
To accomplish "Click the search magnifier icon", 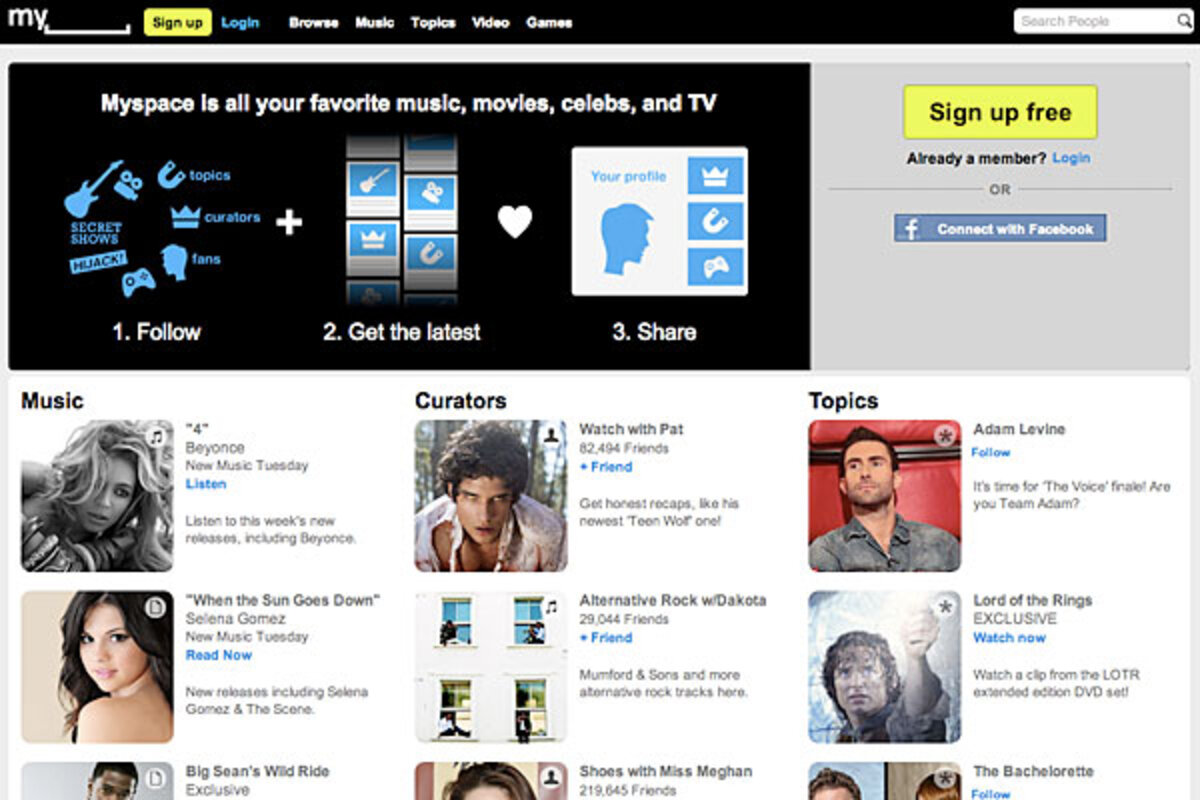I will click(x=1183, y=21).
